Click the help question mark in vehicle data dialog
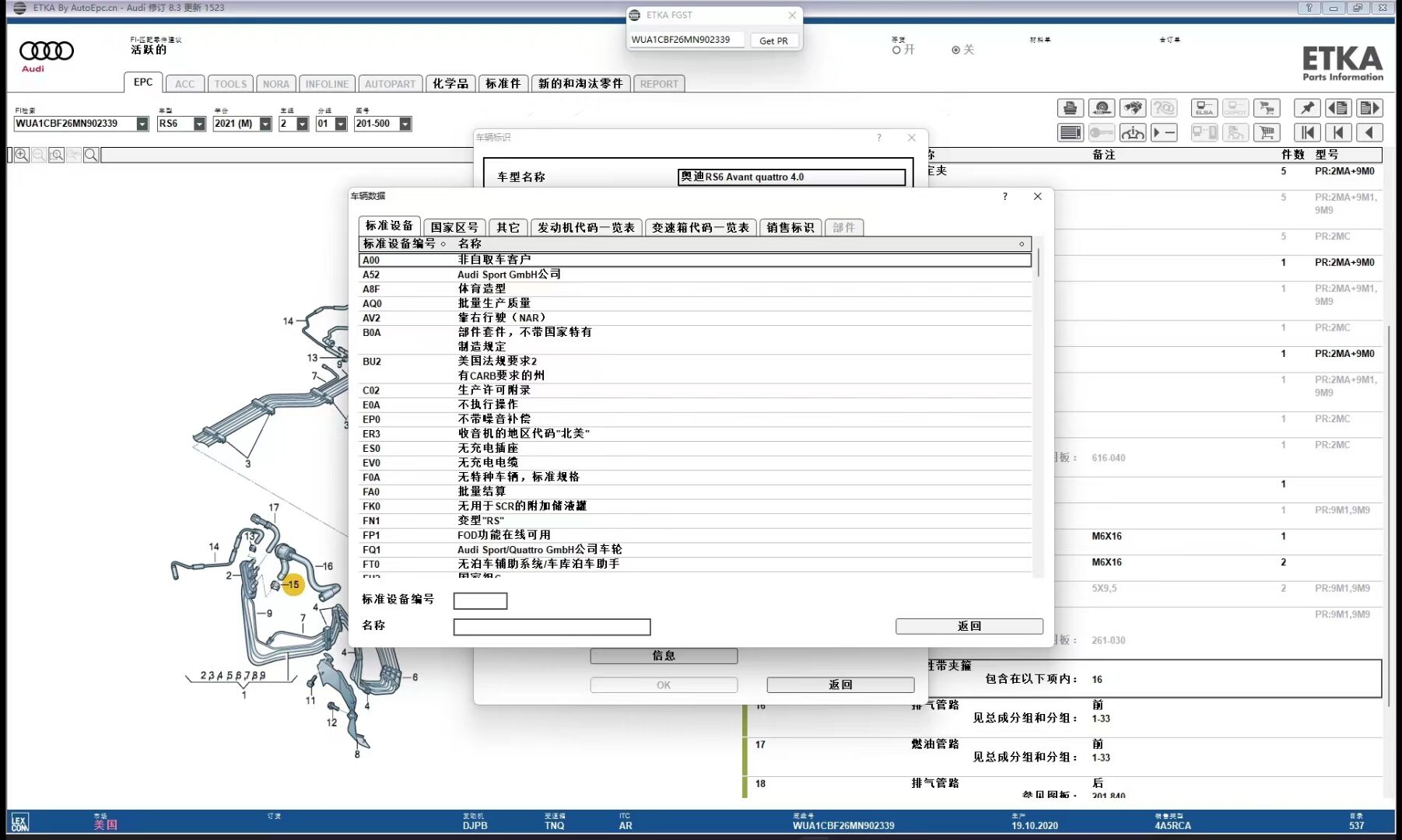 click(1005, 196)
